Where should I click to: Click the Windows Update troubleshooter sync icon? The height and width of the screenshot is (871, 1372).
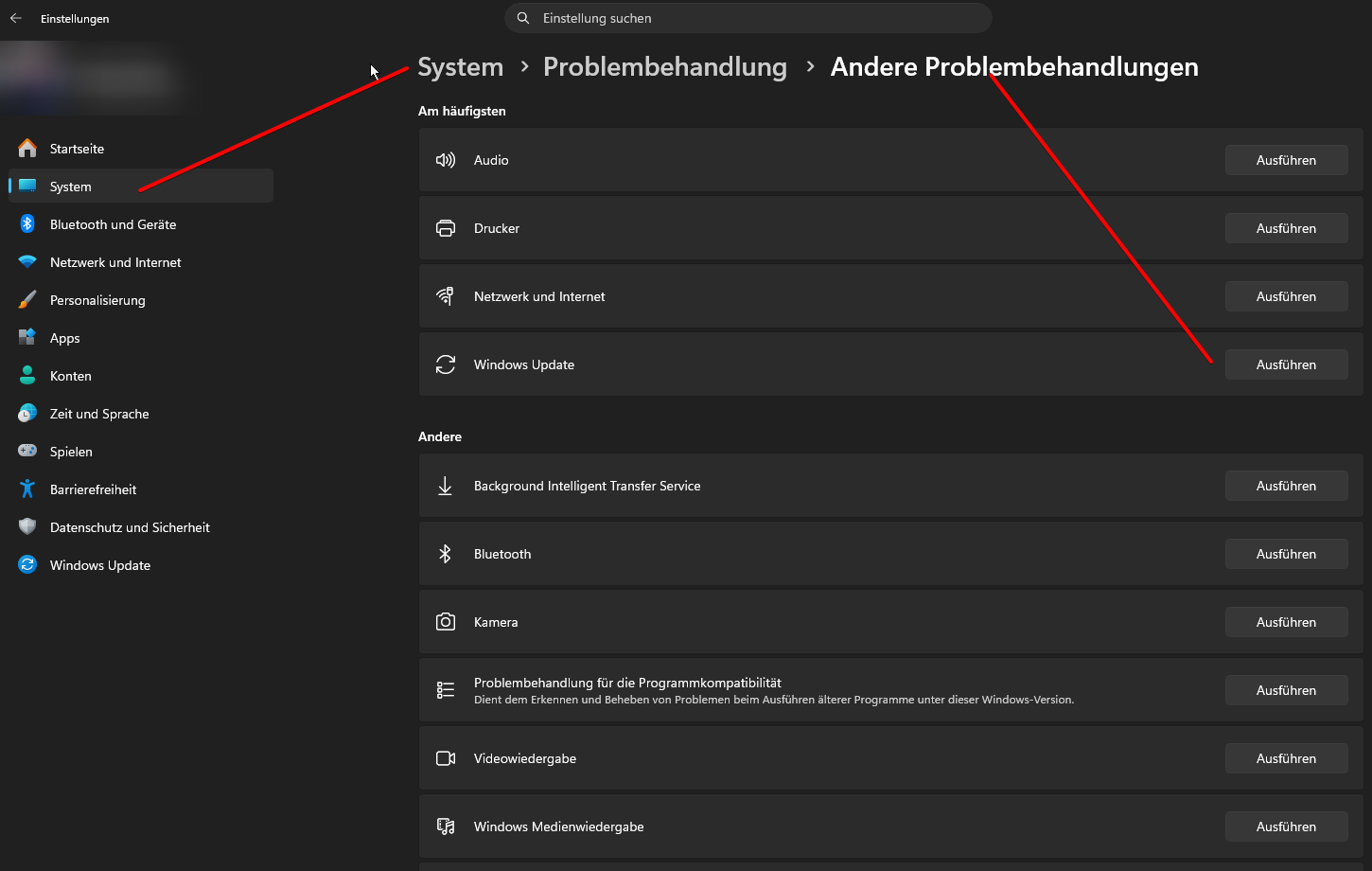tap(445, 364)
